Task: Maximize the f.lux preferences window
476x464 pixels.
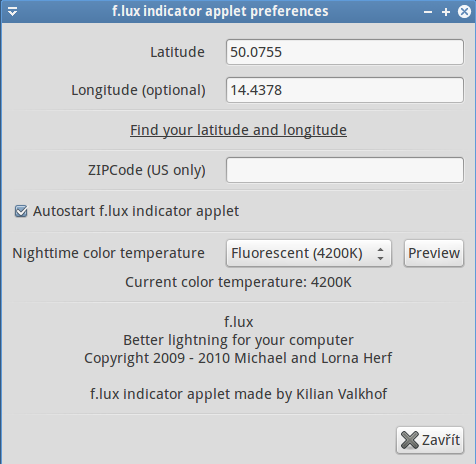Action: tap(446, 12)
